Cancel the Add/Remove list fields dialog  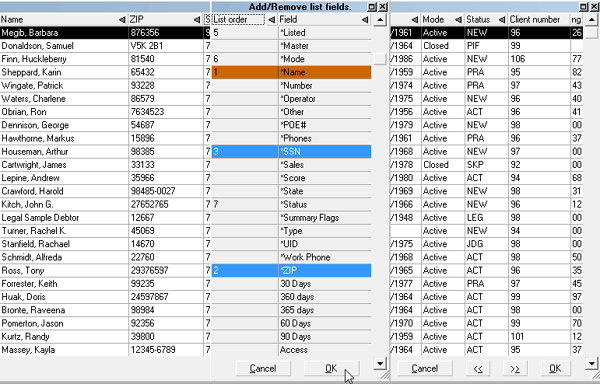pyautogui.click(x=262, y=368)
